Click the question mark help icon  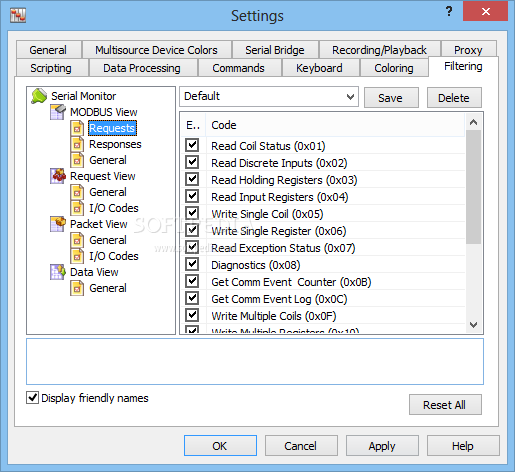click(449, 12)
